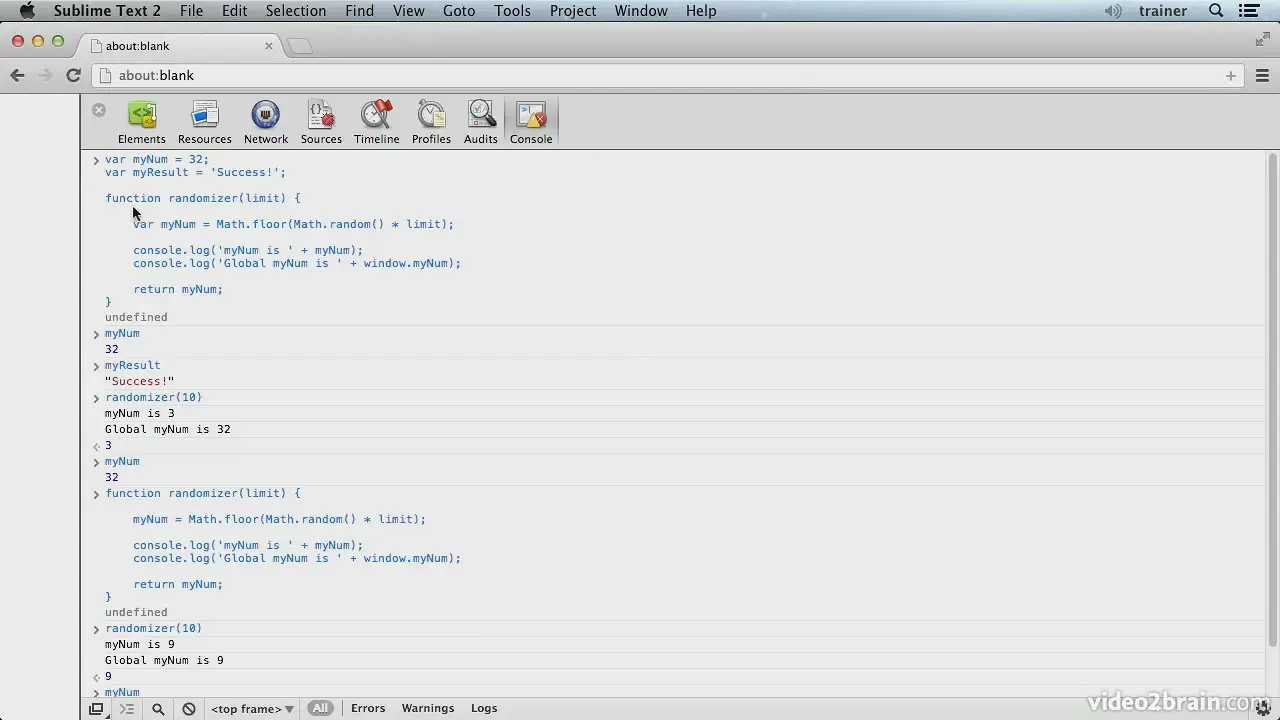Open the trainer user menu
1280x720 pixels.
coord(1163,11)
